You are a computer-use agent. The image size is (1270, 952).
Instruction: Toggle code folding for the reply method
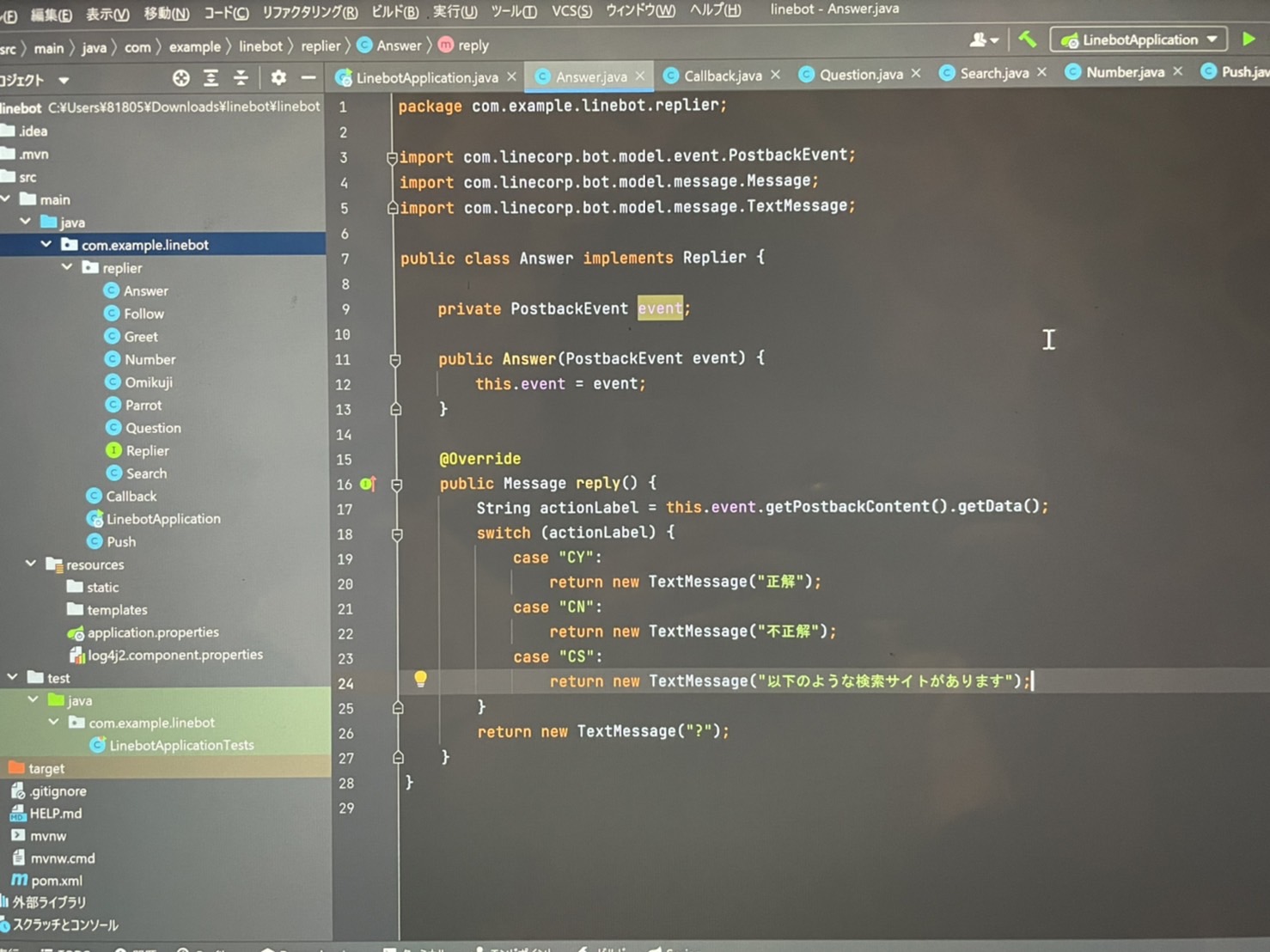point(396,485)
